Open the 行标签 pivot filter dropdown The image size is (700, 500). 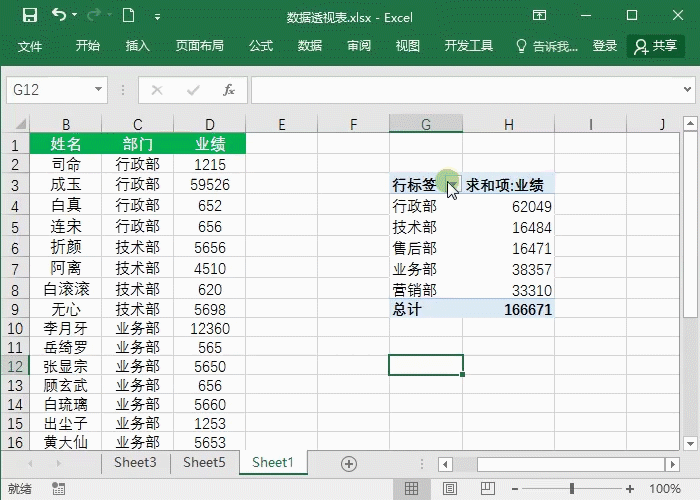tap(452, 185)
